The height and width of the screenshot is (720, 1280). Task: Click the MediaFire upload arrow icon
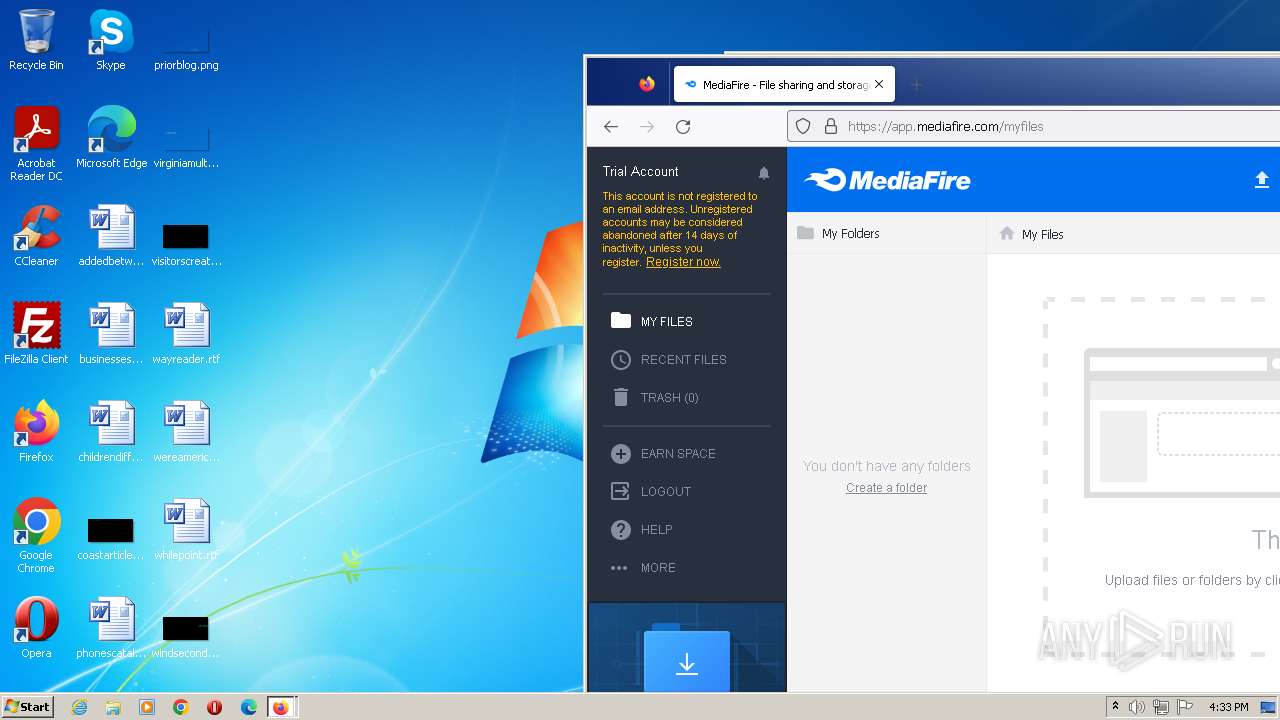pyautogui.click(x=1262, y=180)
